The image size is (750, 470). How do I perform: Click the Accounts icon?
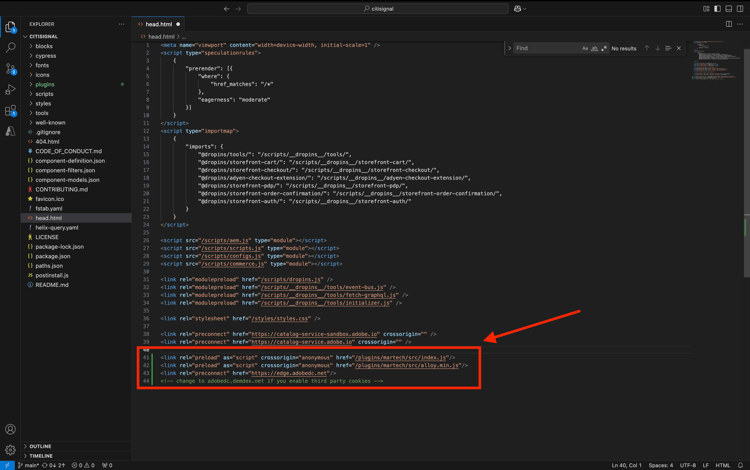coord(11,429)
